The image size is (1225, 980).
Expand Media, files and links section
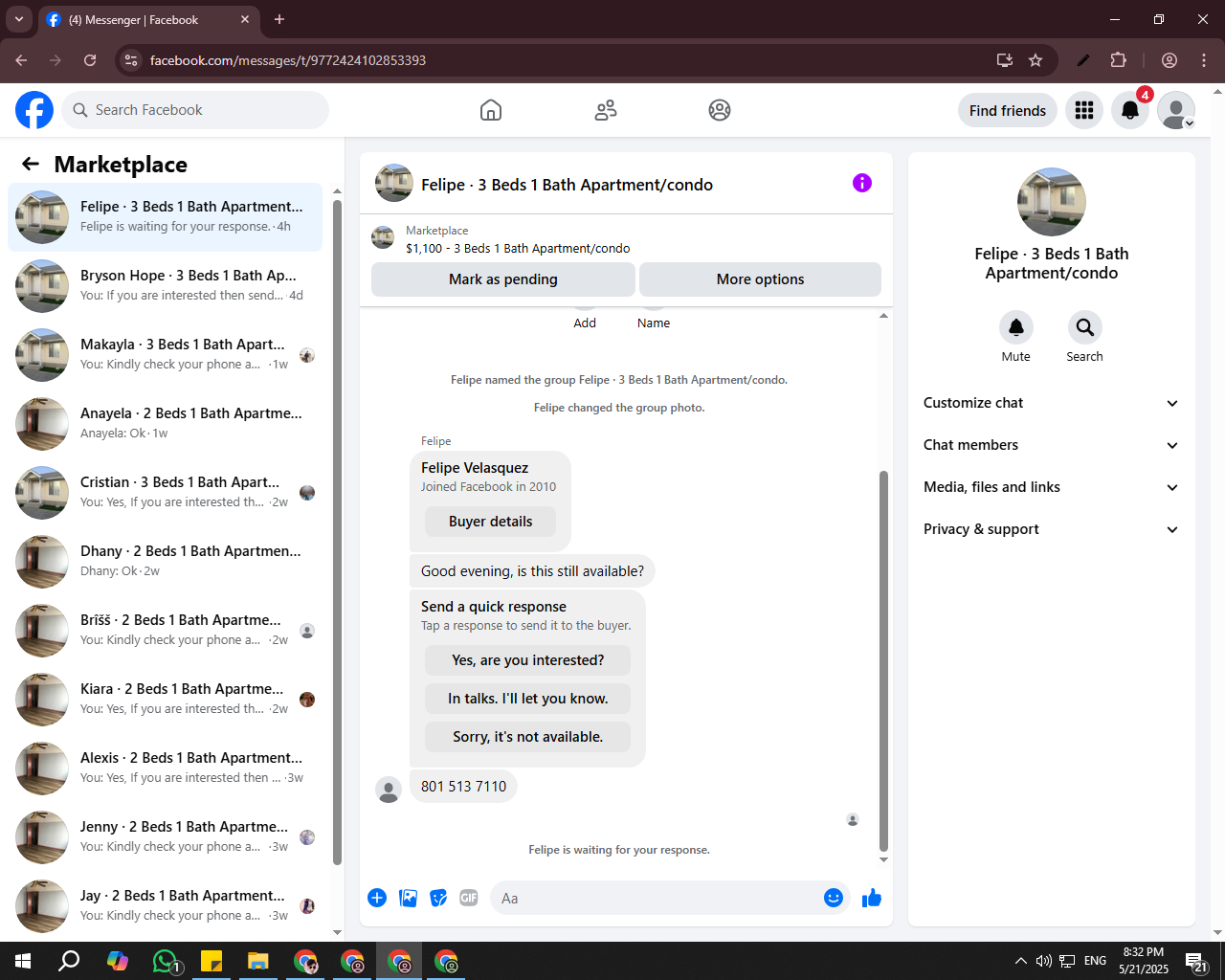(x=1051, y=487)
